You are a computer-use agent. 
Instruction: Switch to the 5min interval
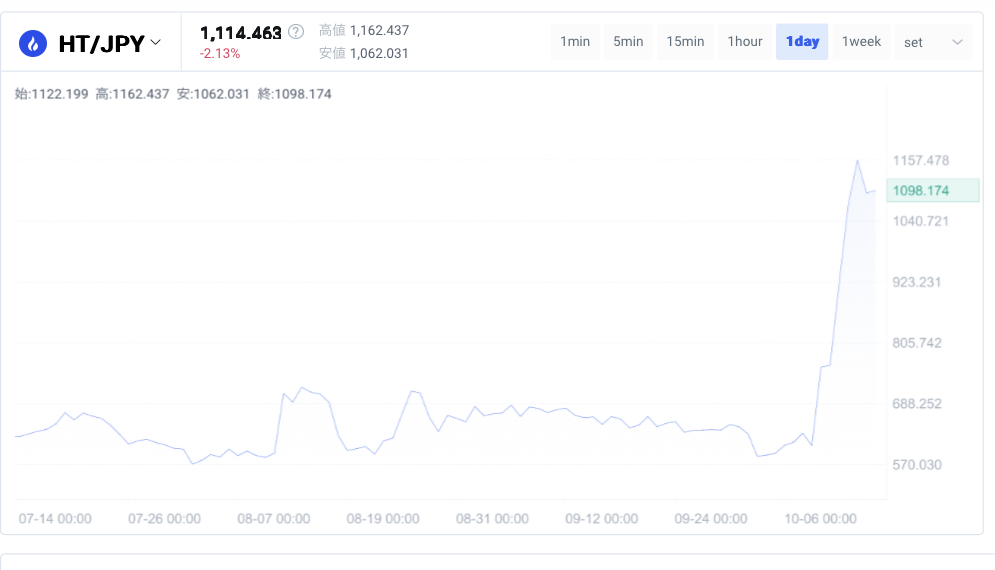pyautogui.click(x=628, y=42)
